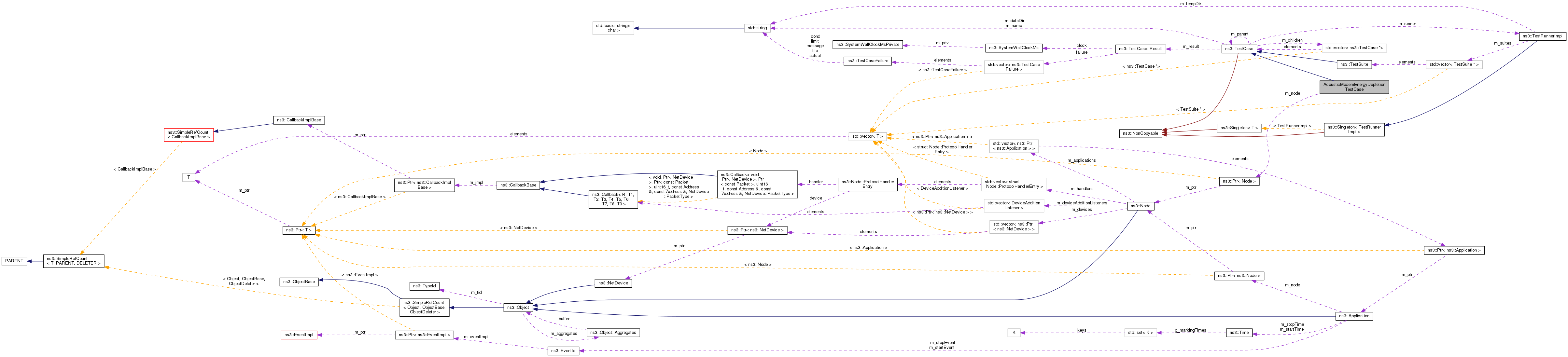Open the ns3::TestCase::Result node
Screen dimensions: 1568x357
point(1140,49)
